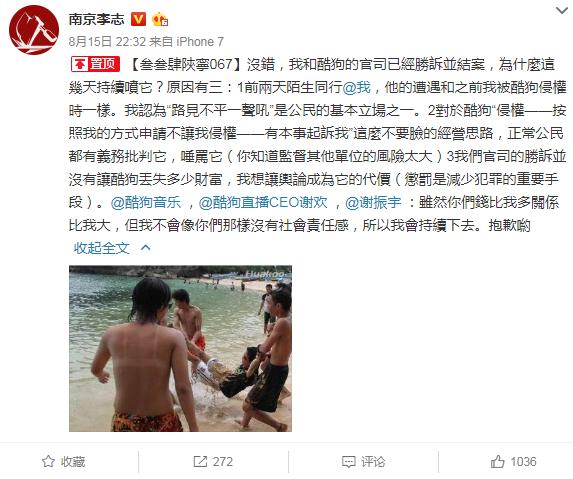Click the 来自 iPhone 7 source link
573x479 pixels.
[x=186, y=42]
